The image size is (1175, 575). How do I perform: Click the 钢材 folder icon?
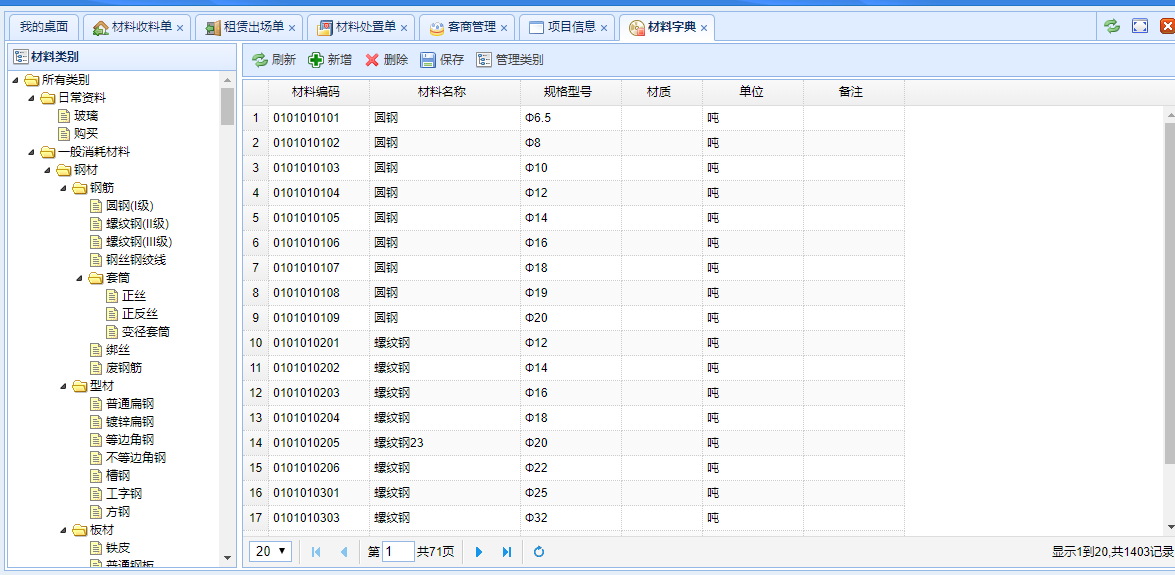click(64, 169)
